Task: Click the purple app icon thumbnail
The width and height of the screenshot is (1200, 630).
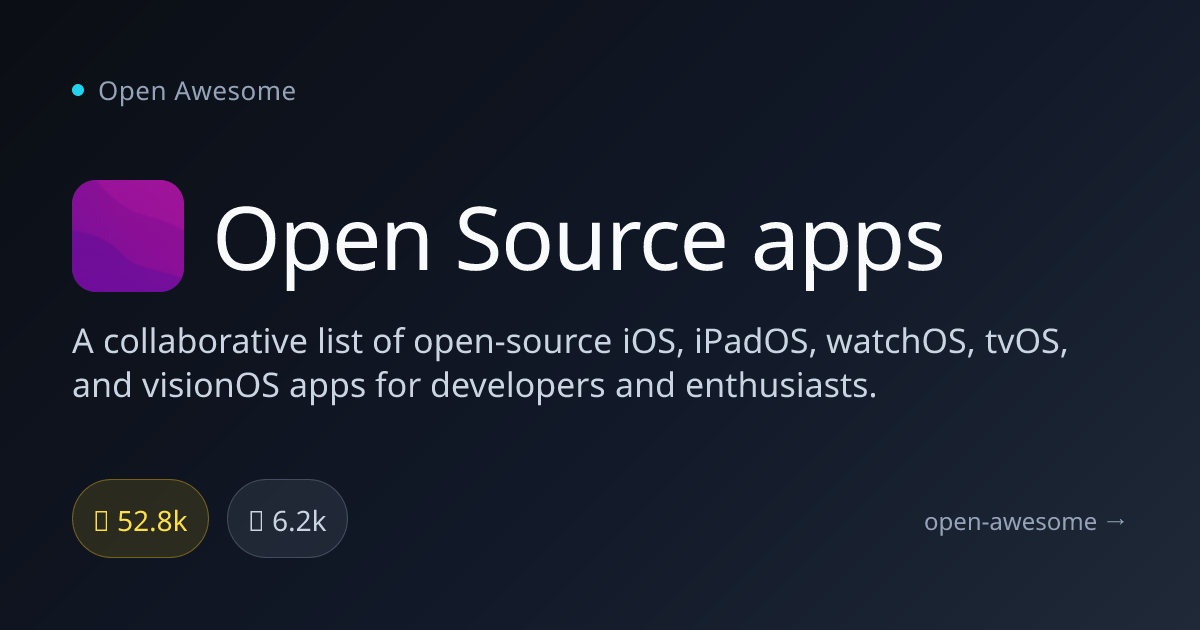Action: tap(128, 236)
